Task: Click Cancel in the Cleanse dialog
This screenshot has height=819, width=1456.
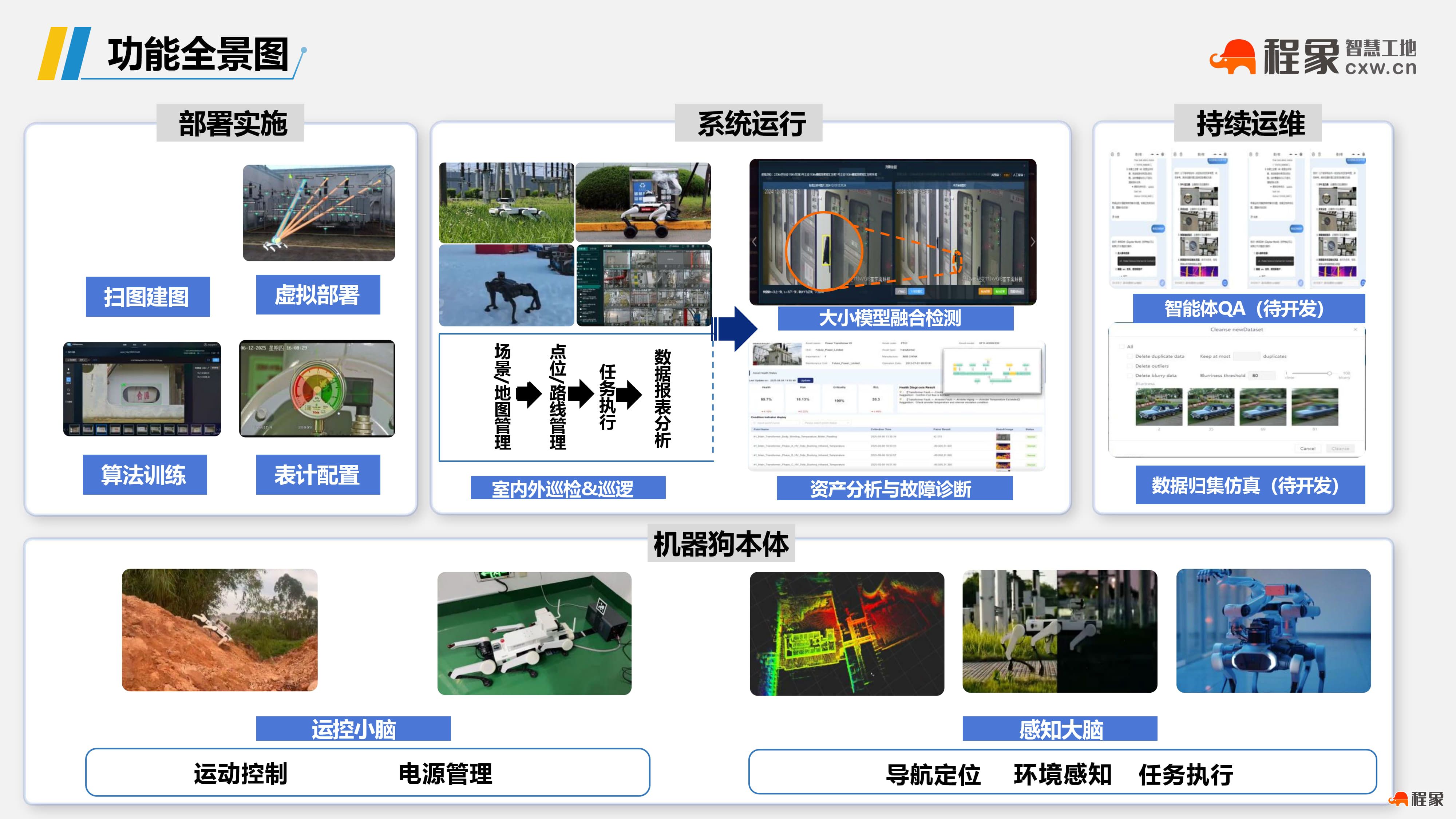Action: pos(1307,448)
